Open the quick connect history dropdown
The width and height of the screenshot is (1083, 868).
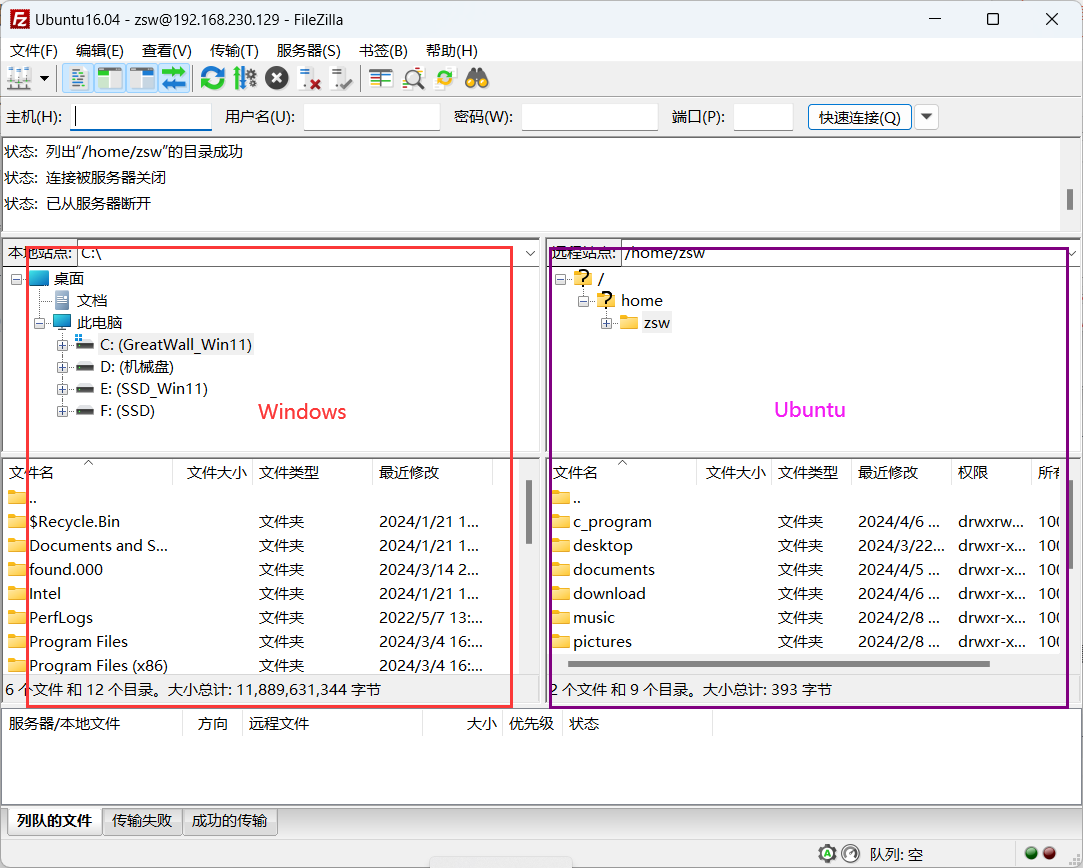(926, 117)
